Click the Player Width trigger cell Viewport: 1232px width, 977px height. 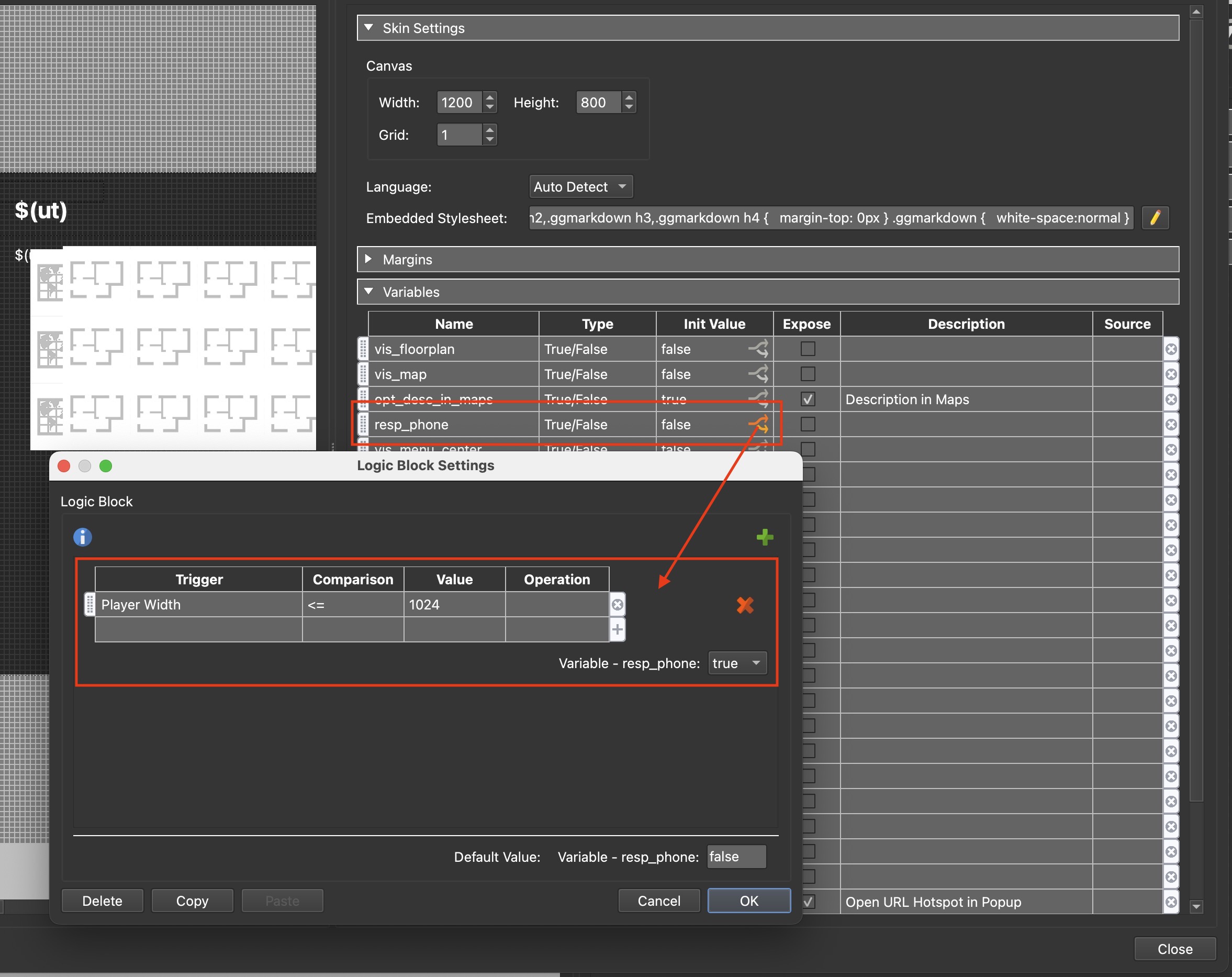(198, 604)
